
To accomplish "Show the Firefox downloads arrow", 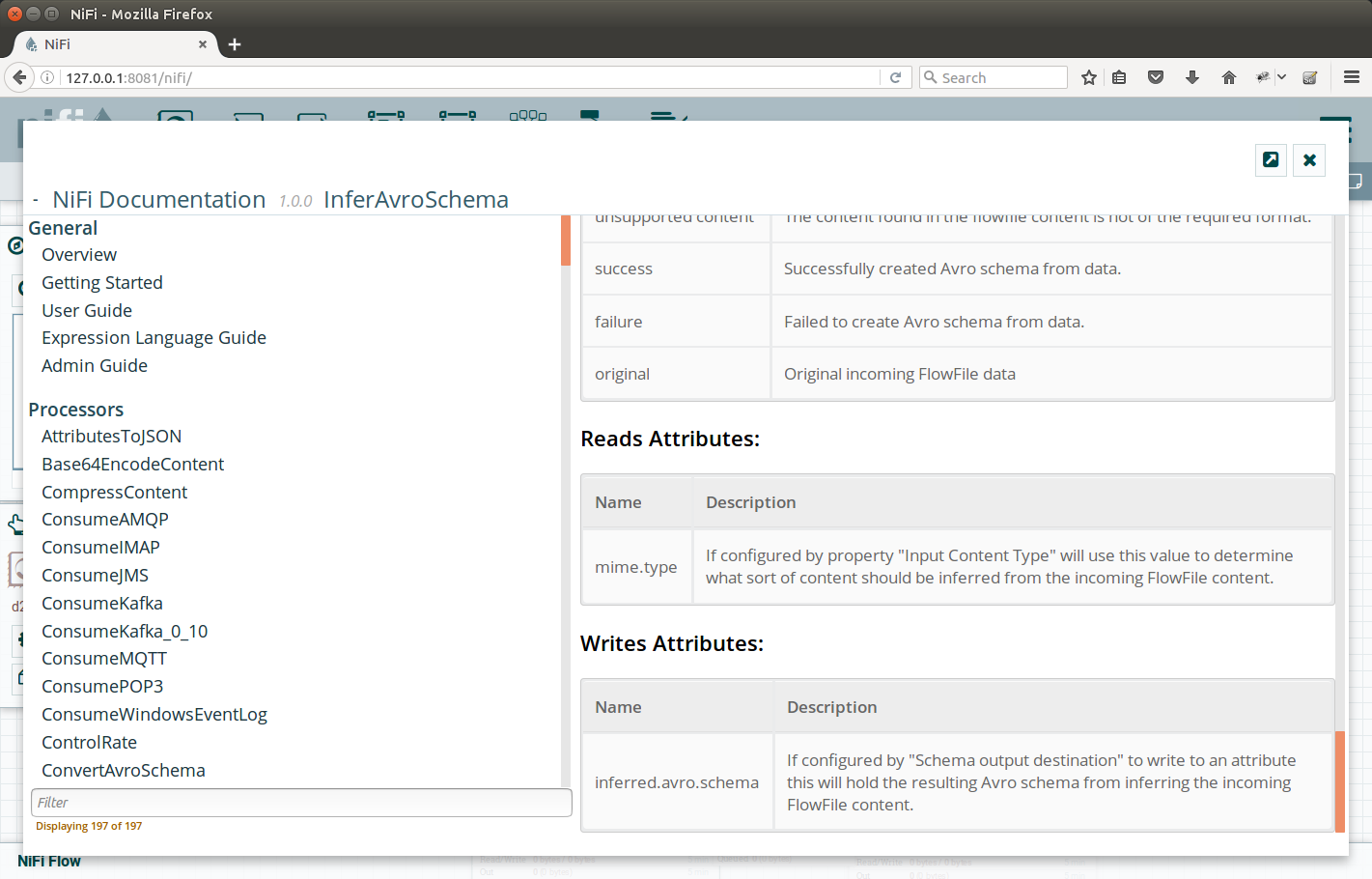I will click(x=1192, y=77).
